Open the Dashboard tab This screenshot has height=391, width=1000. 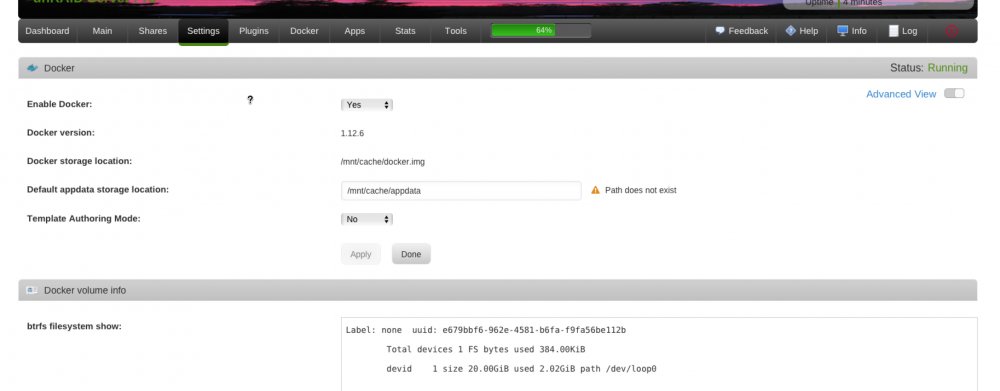(47, 31)
